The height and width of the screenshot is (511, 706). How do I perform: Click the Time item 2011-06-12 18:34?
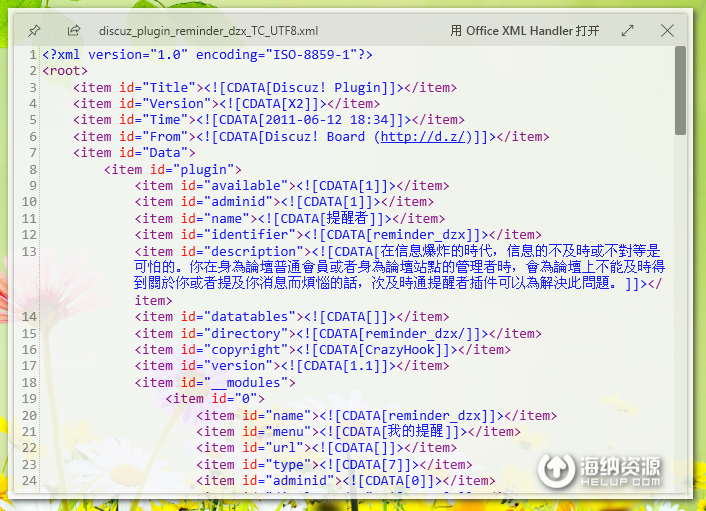[x=269, y=120]
